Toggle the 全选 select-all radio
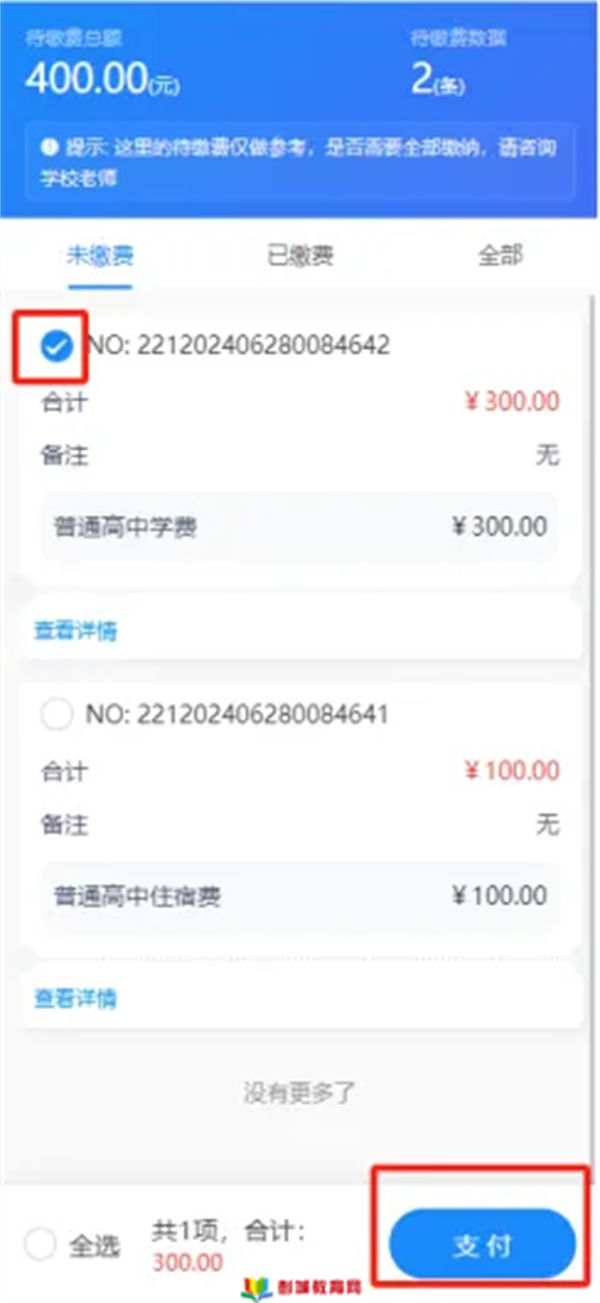This screenshot has width=600, height=1303. pyautogui.click(x=40, y=1245)
